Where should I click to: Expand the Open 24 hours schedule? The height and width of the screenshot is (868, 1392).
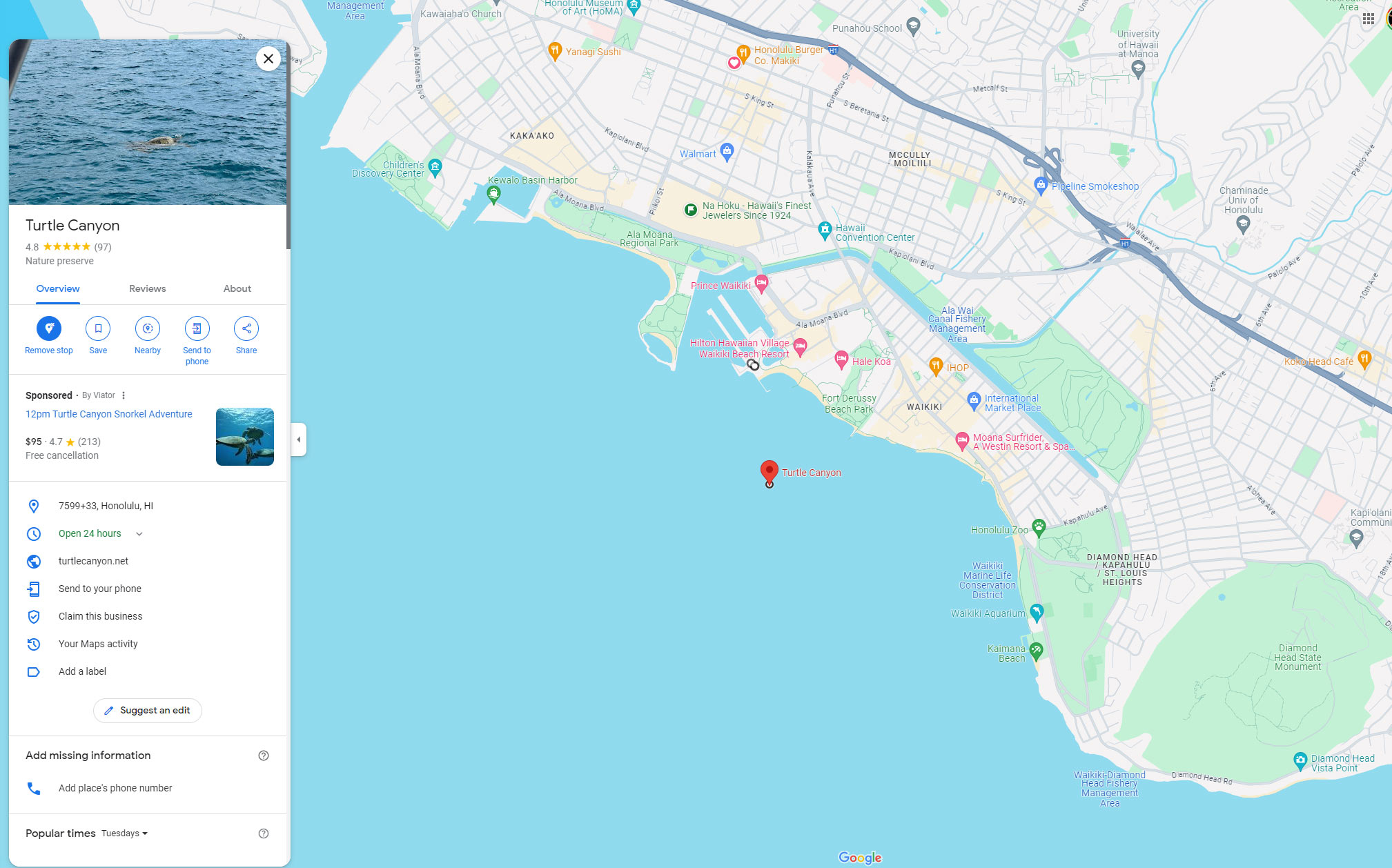pyautogui.click(x=139, y=534)
